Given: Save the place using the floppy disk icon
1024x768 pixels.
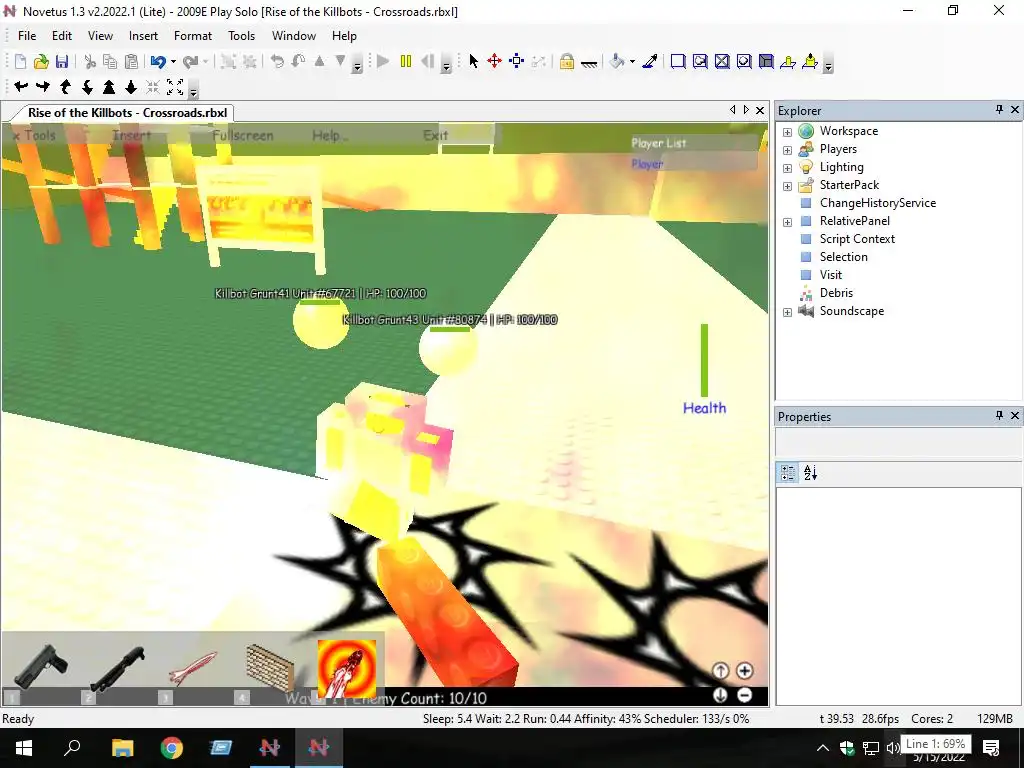Looking at the screenshot, I should tap(61, 61).
